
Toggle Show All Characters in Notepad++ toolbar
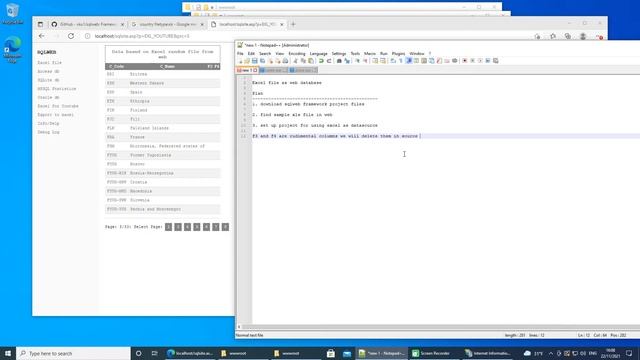click(x=401, y=61)
